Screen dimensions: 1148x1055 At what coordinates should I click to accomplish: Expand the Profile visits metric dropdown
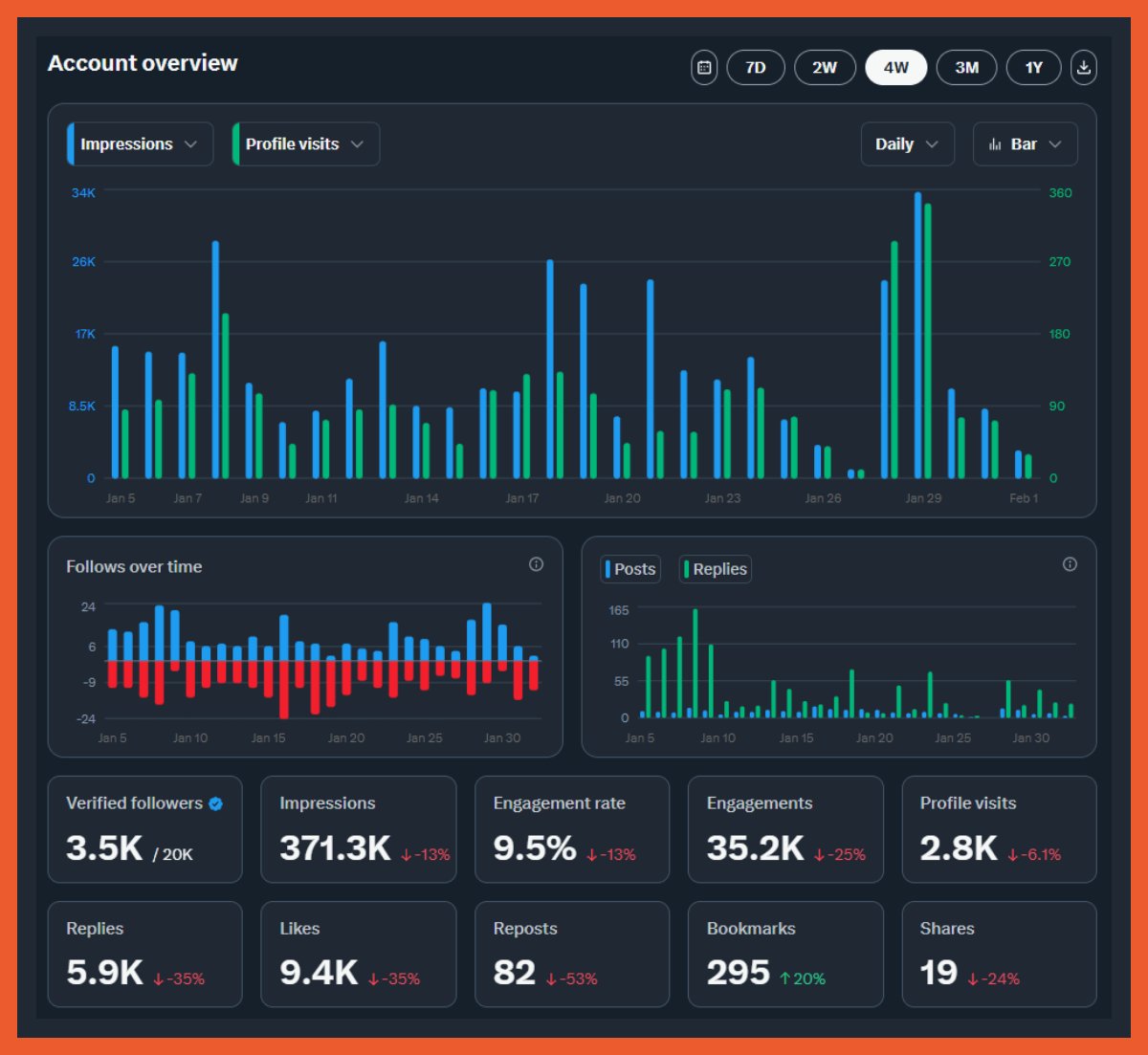point(305,144)
